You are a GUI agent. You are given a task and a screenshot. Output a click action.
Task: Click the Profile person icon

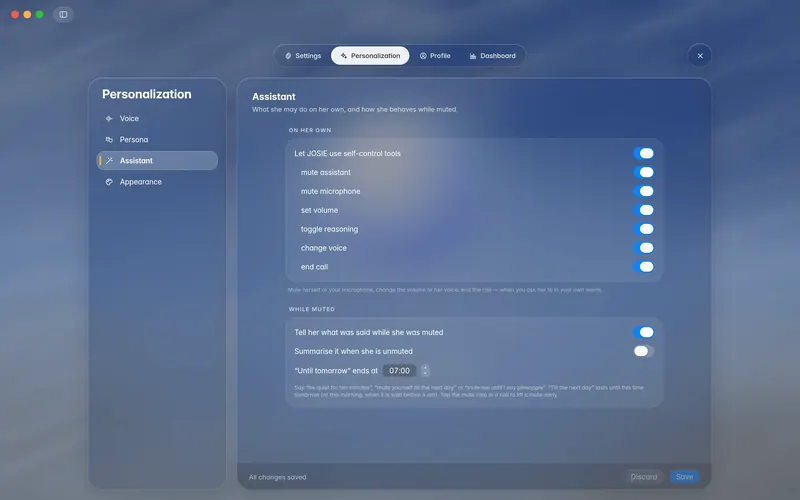coord(423,56)
